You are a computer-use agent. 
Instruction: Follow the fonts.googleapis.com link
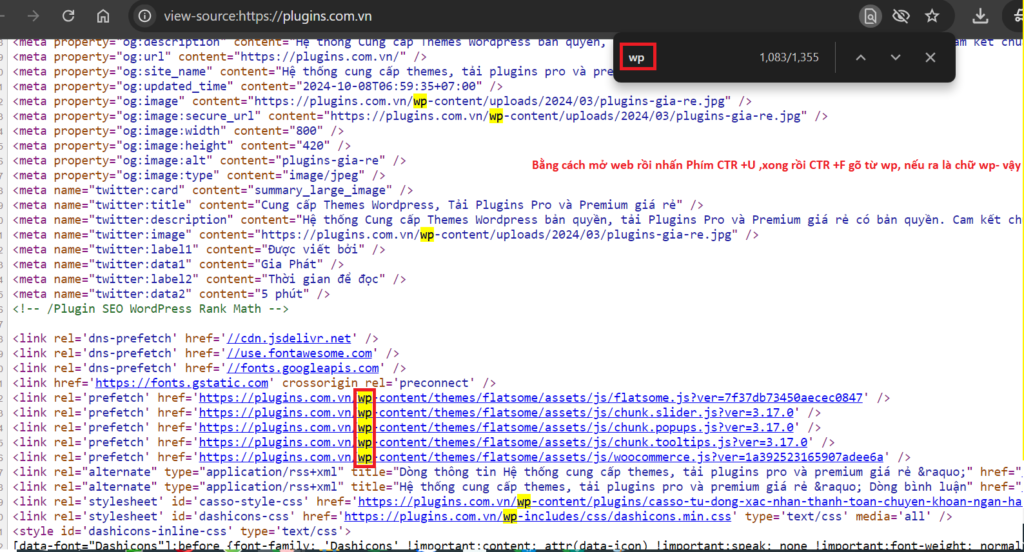(x=300, y=368)
